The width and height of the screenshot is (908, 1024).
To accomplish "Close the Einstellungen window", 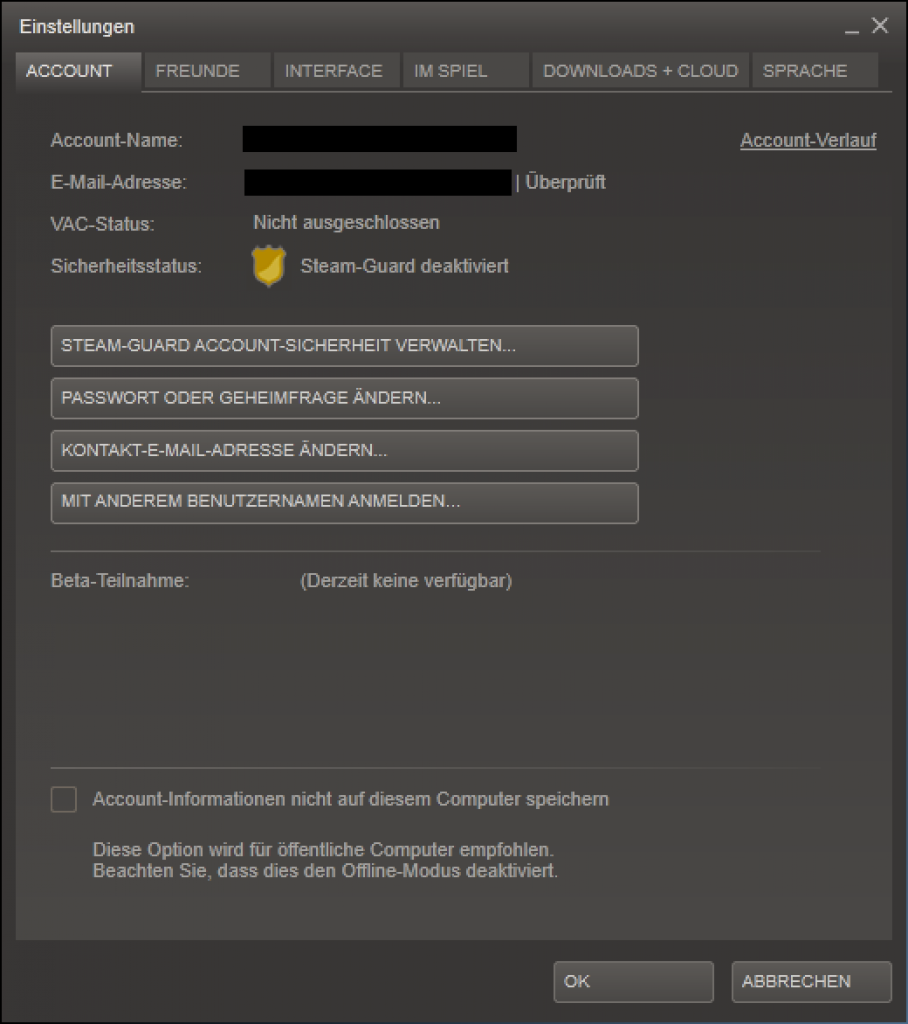I will tap(880, 25).
